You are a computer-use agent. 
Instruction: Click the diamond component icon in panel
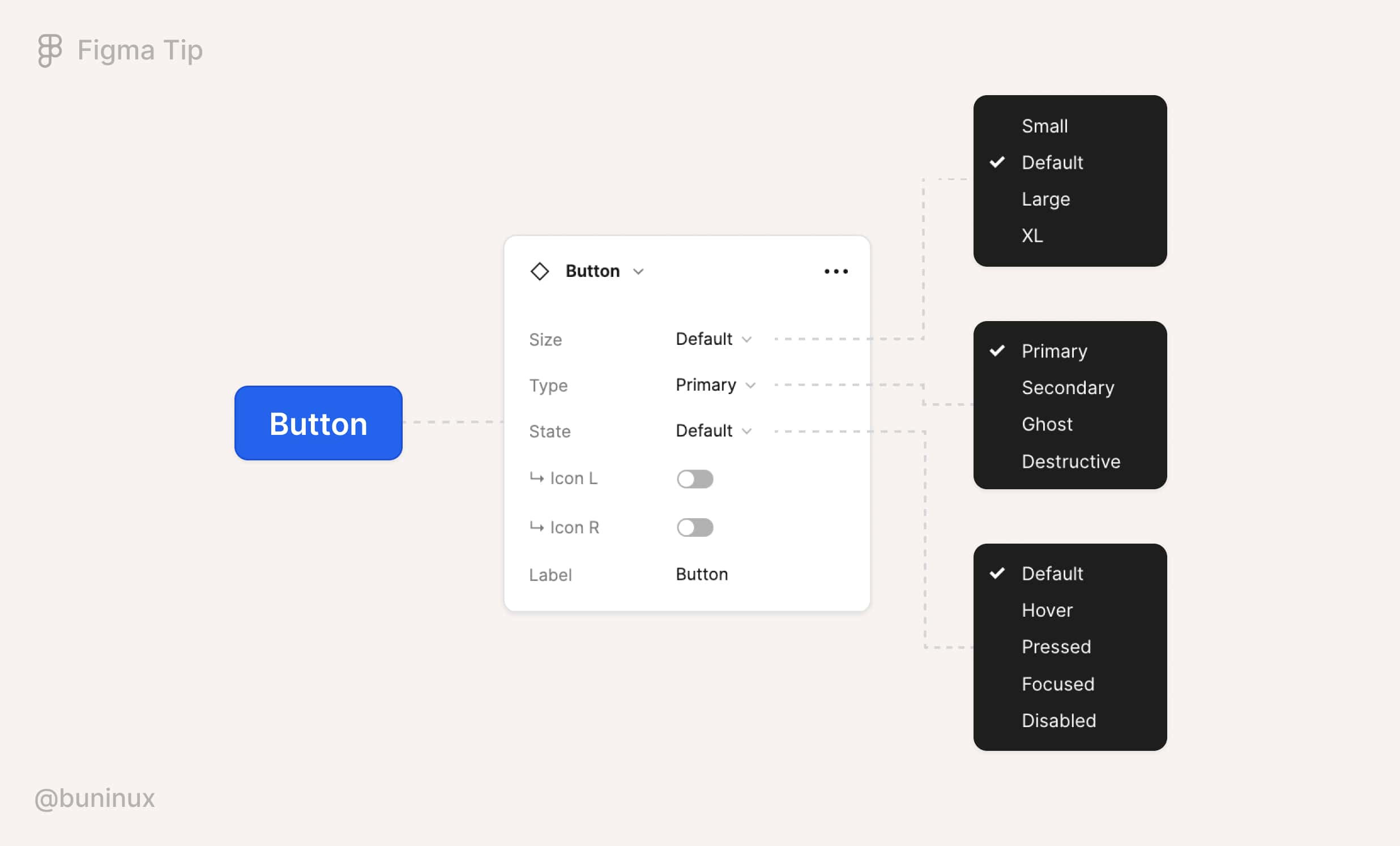(540, 270)
